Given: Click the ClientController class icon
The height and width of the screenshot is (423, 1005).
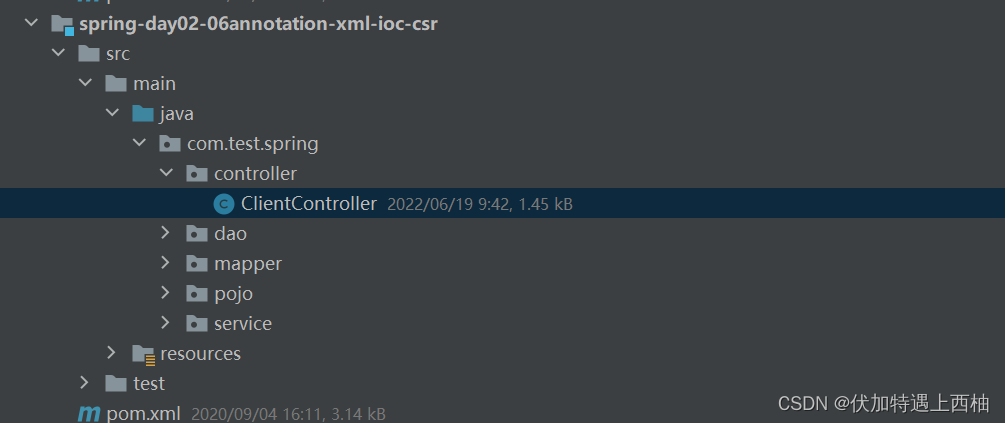Looking at the screenshot, I should pos(224,204).
